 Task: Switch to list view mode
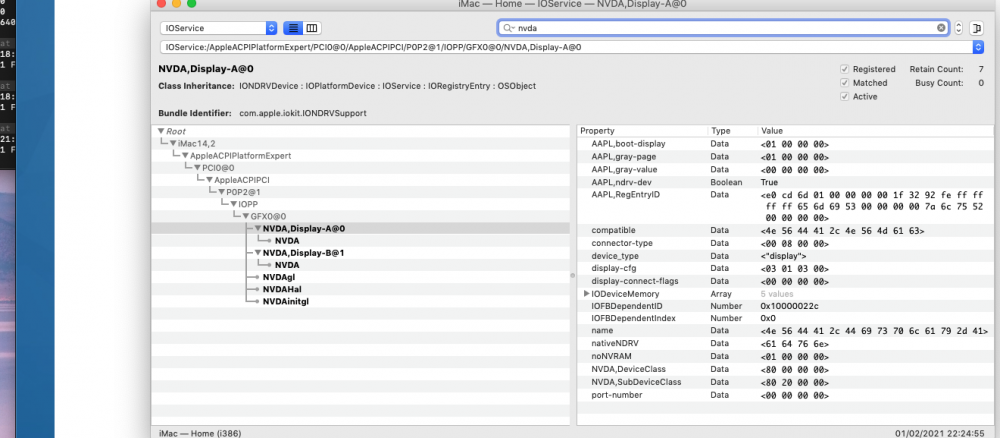[293, 28]
